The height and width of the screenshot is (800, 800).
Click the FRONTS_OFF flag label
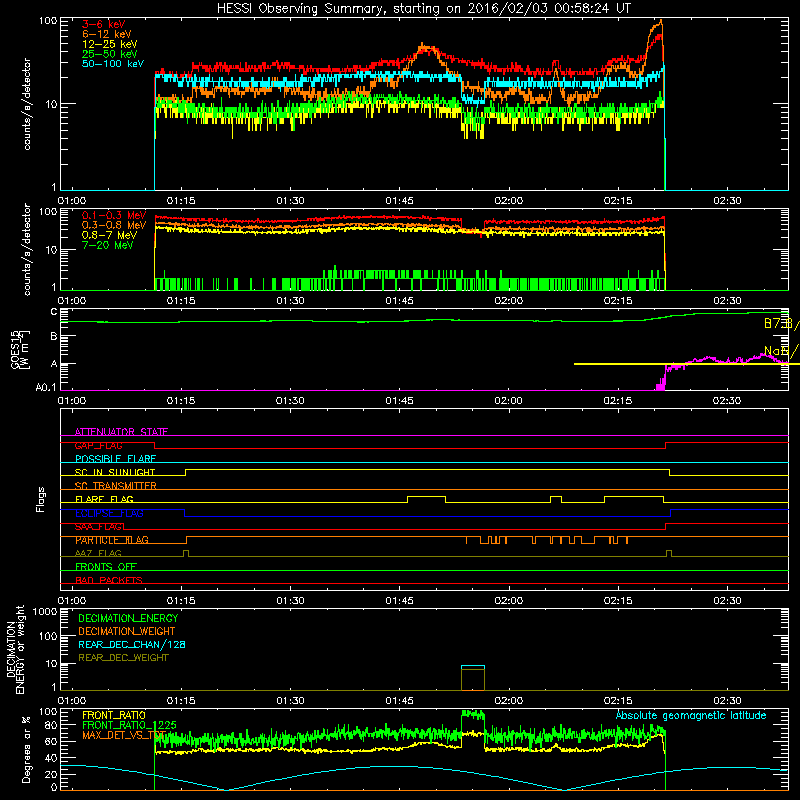click(106, 567)
